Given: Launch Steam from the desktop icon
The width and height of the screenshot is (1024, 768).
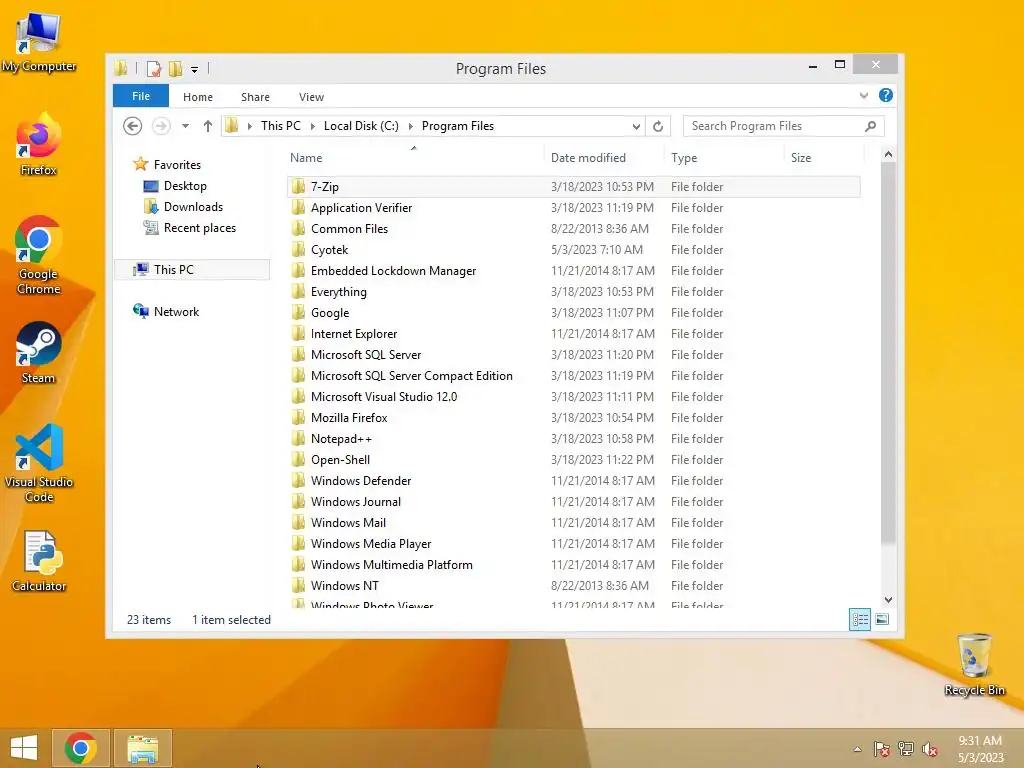Looking at the screenshot, I should click(x=39, y=353).
